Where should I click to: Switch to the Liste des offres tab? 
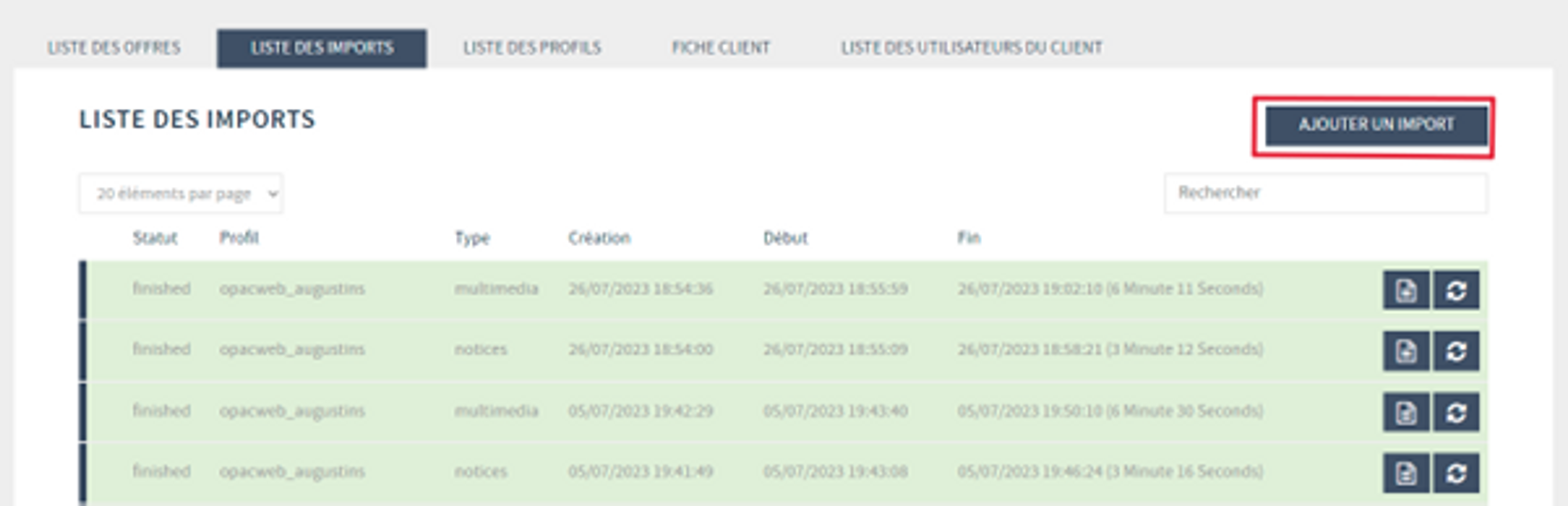pos(114,48)
